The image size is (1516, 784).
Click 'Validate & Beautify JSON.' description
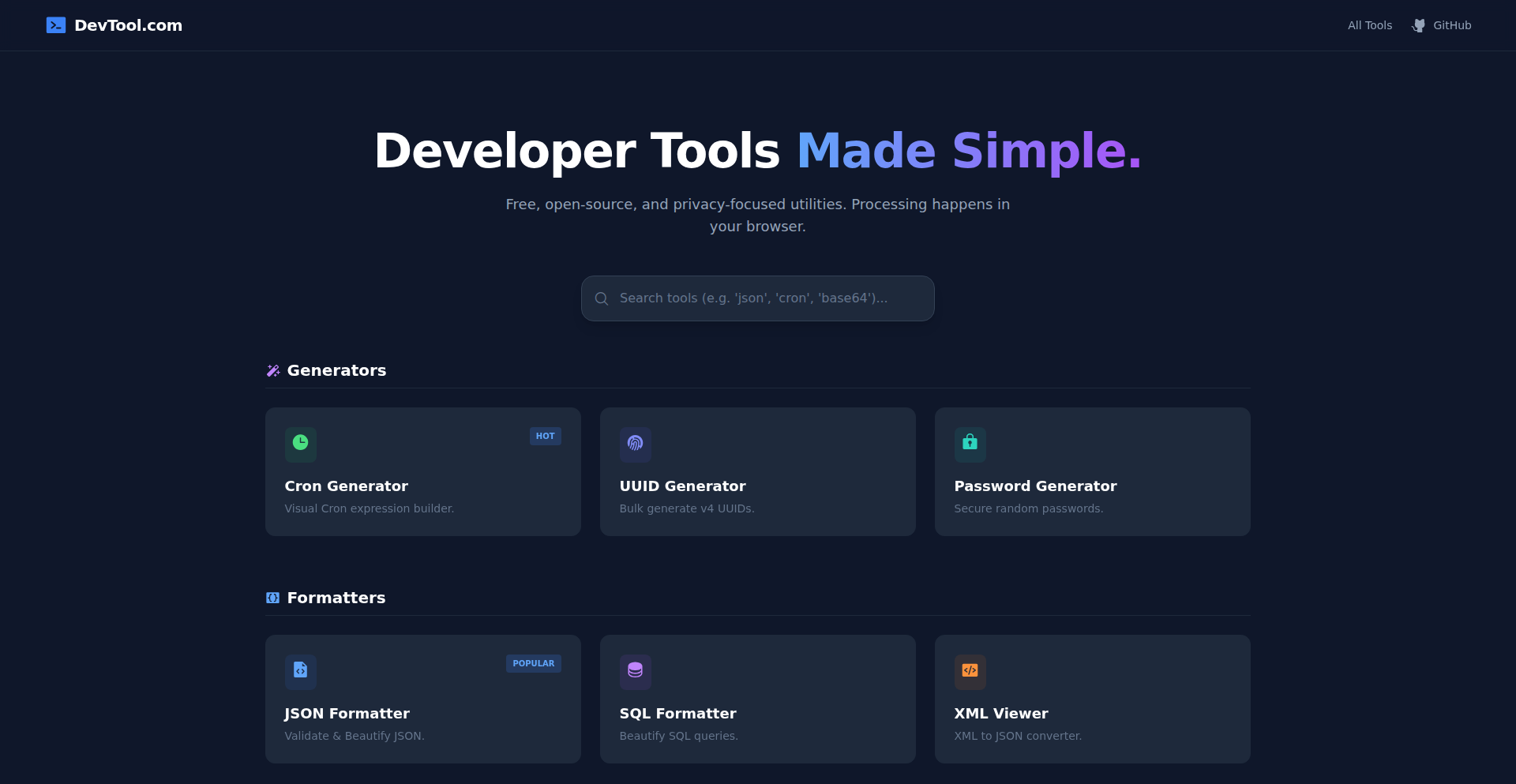point(355,736)
